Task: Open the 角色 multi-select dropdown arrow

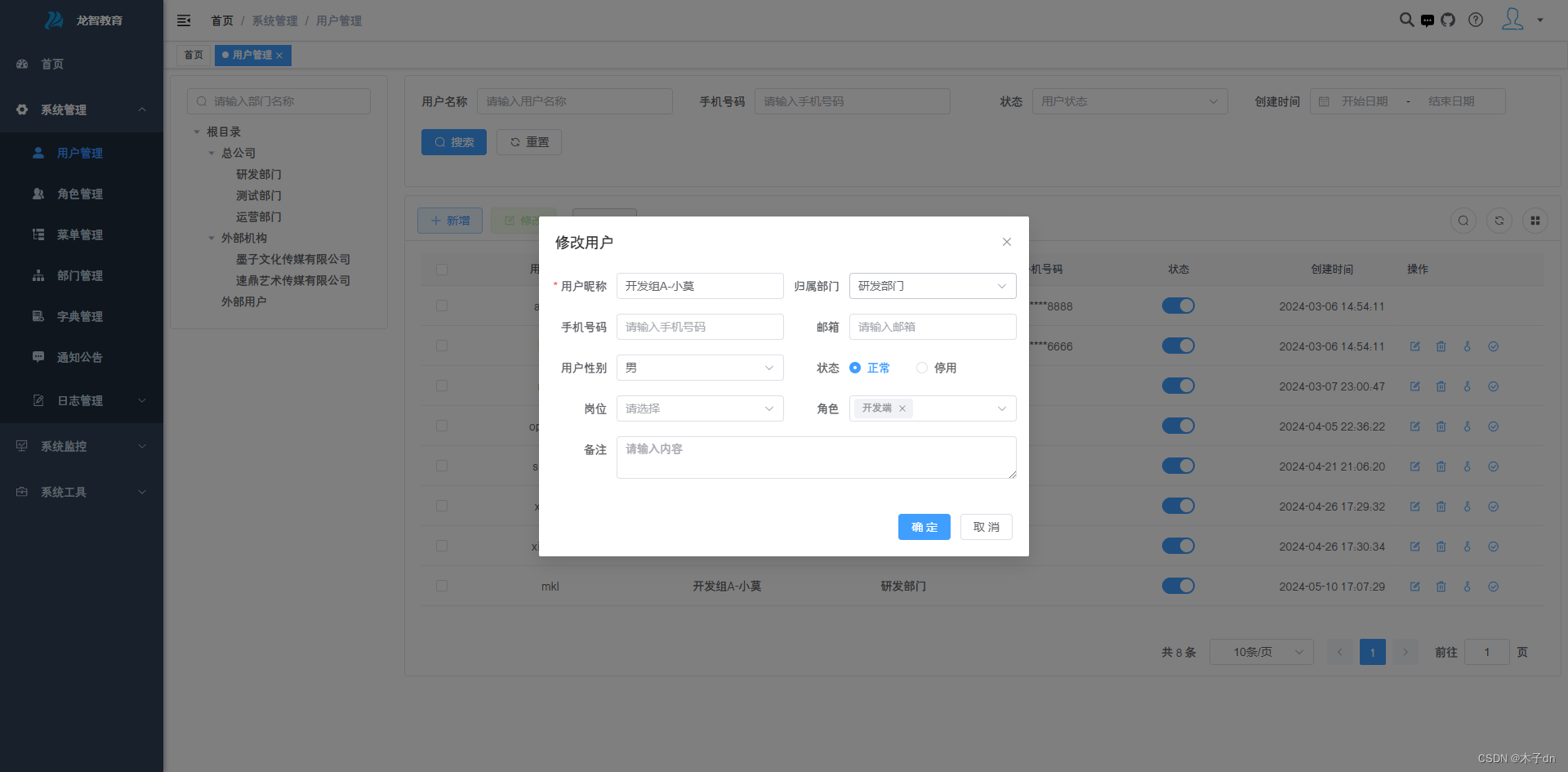Action: [1002, 408]
